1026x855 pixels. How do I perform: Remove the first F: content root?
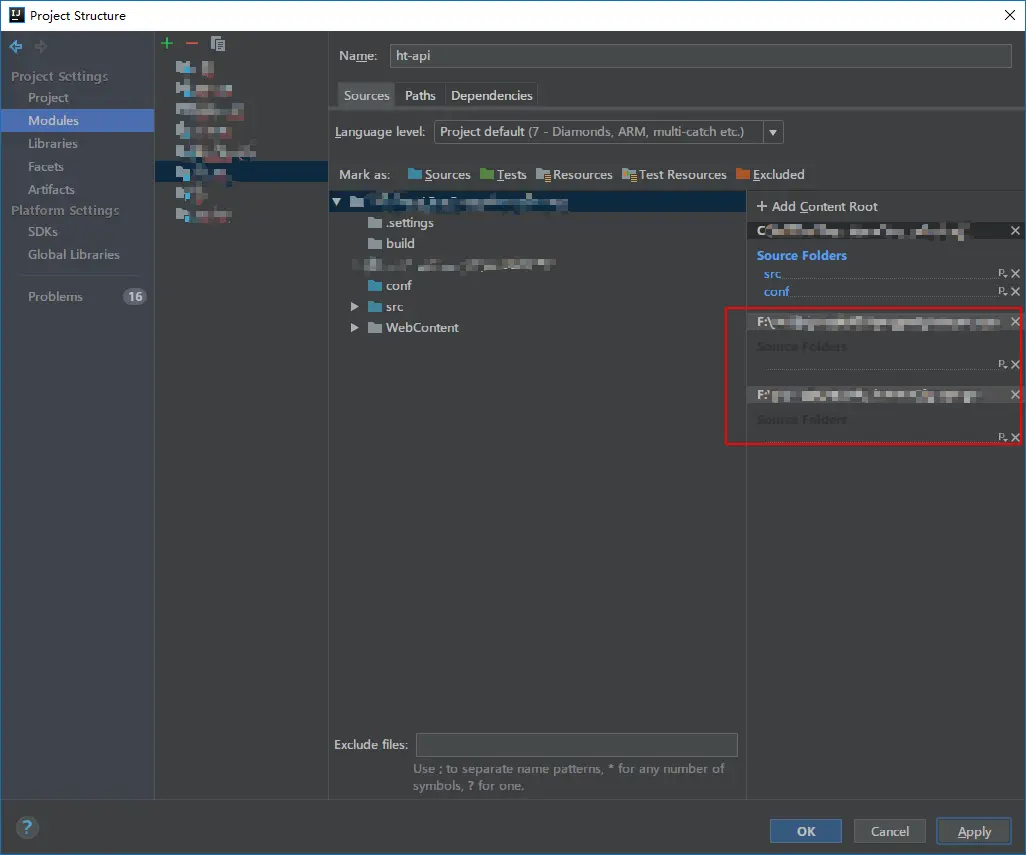(x=1015, y=322)
